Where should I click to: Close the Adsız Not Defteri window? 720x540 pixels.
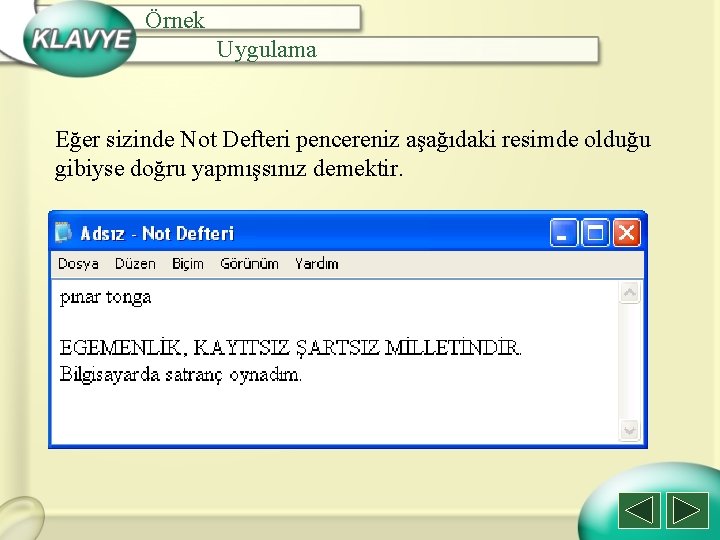pyautogui.click(x=627, y=233)
